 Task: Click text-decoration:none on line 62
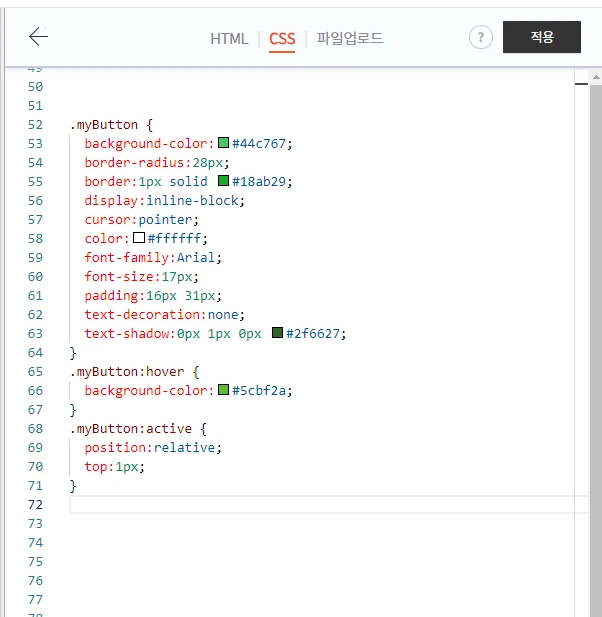coord(164,315)
